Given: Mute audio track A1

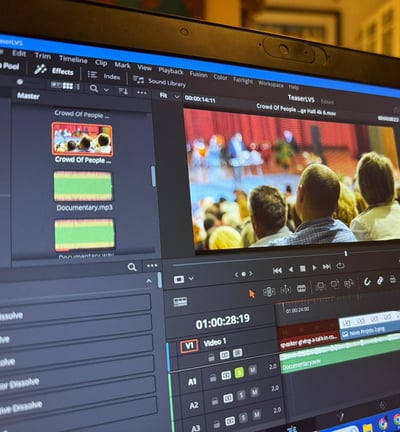Looking at the screenshot, I should pyautogui.click(x=252, y=370).
